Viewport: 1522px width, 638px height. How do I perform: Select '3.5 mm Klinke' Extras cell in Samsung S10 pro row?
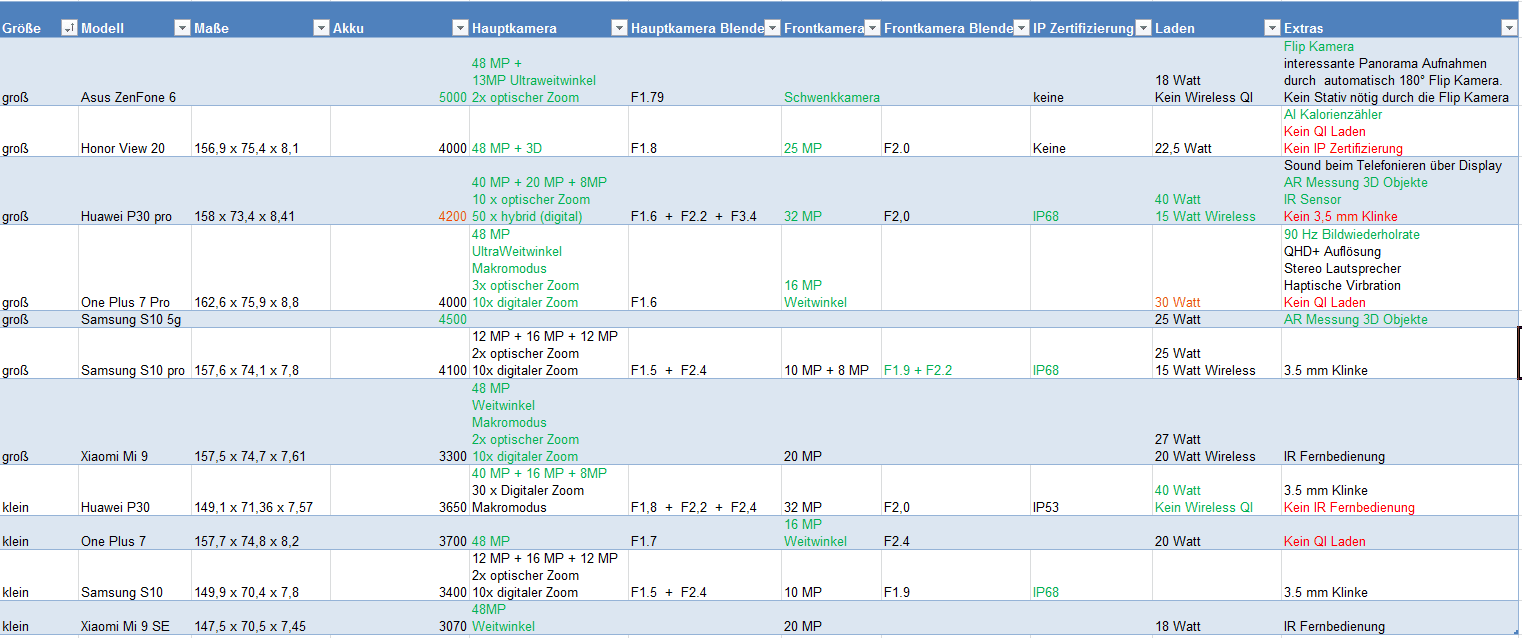[x=1400, y=353]
